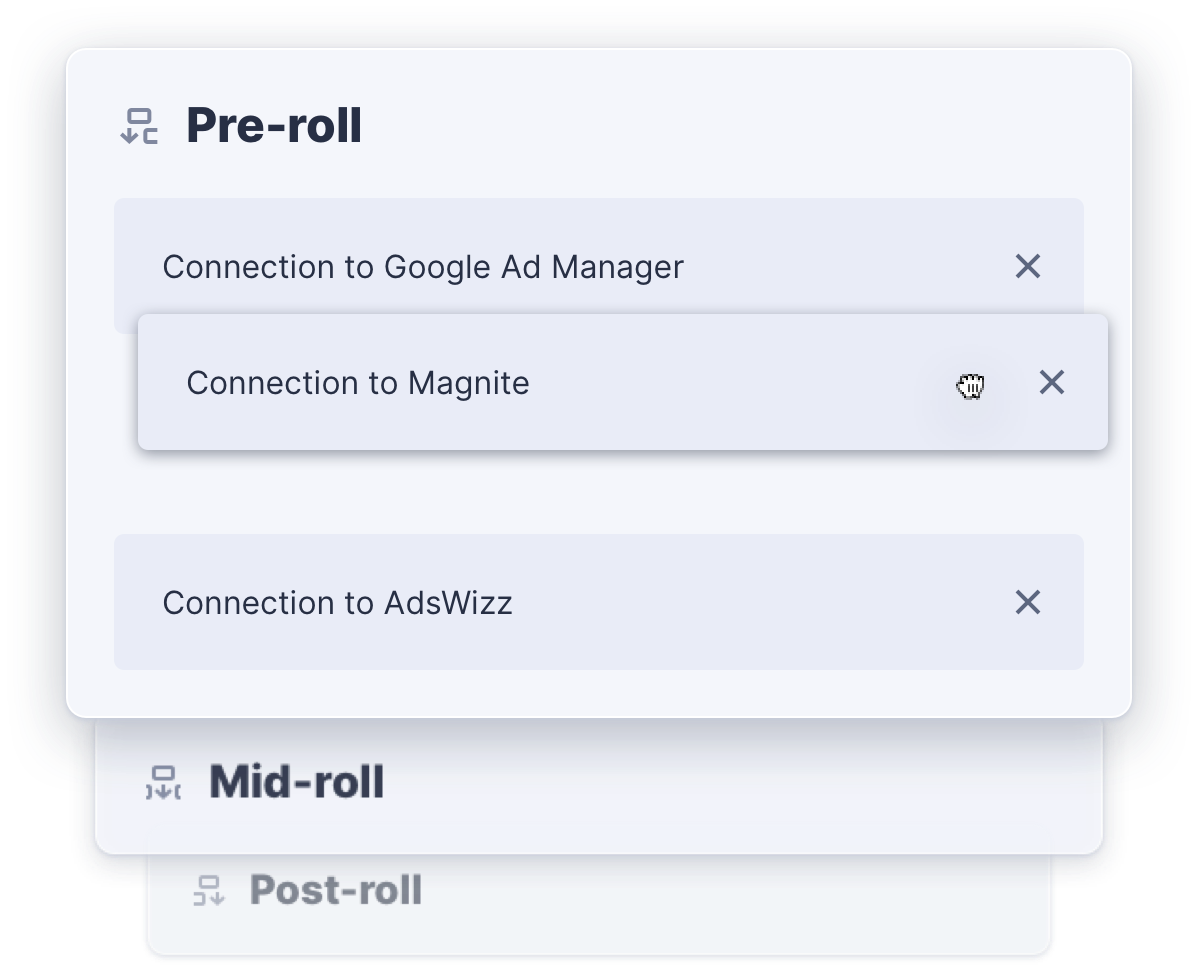
Task: Remove the Google Ad Manager connection
Action: 1027,266
